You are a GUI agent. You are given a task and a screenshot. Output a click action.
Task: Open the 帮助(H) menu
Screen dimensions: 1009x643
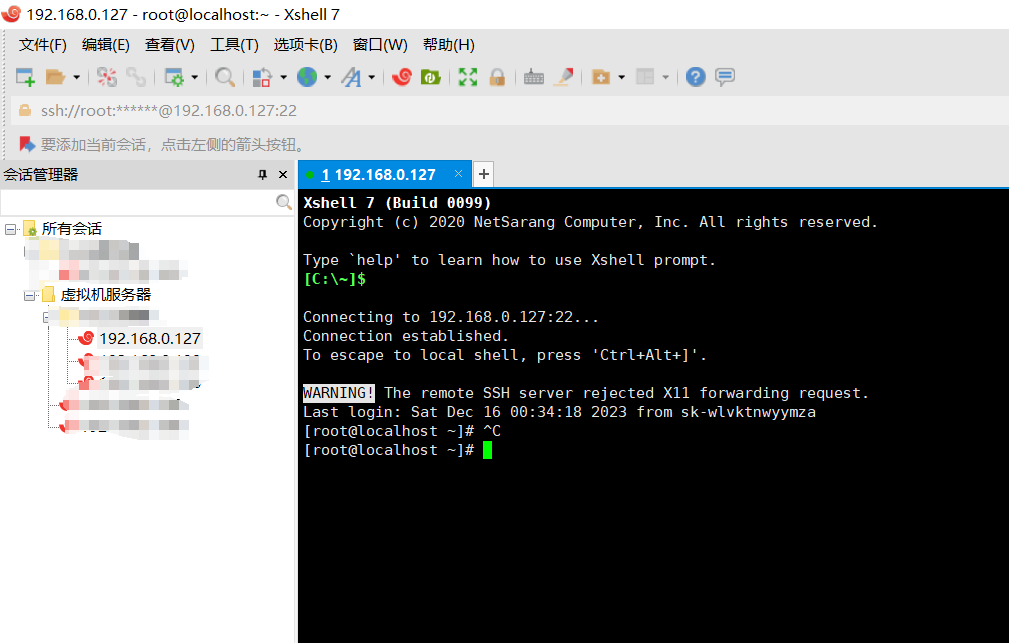pos(449,44)
